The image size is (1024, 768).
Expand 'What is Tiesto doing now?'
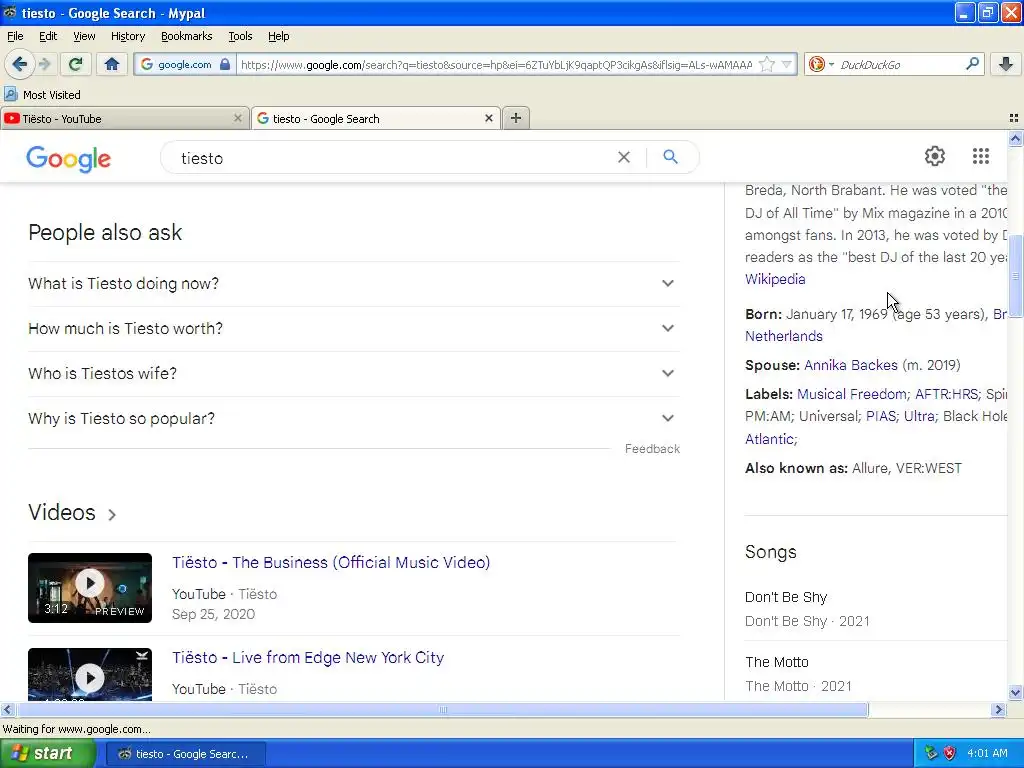coord(353,283)
